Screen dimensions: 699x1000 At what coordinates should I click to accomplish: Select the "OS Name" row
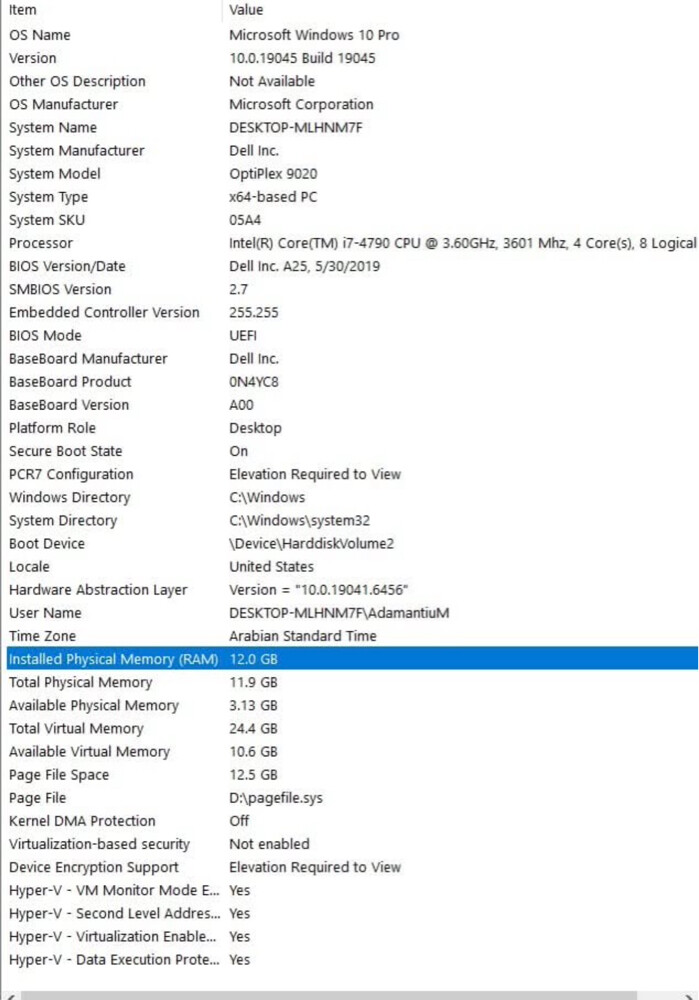pyautogui.click(x=352, y=35)
